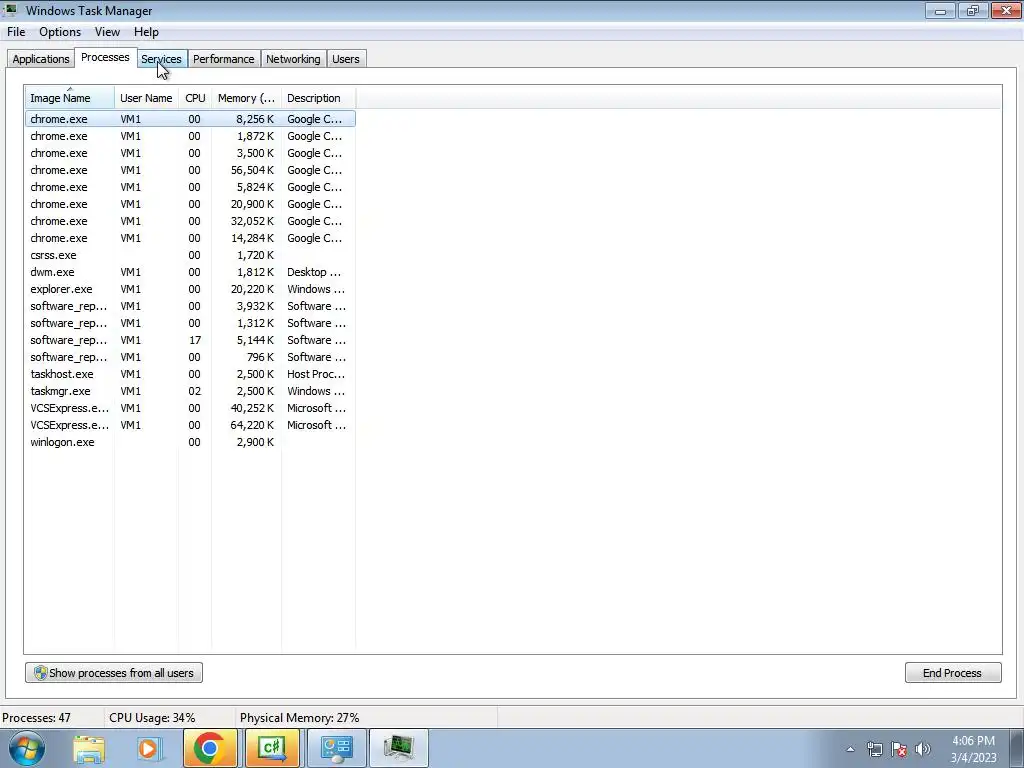Select the Processes tab
The height and width of the screenshot is (768, 1024).
click(x=105, y=57)
